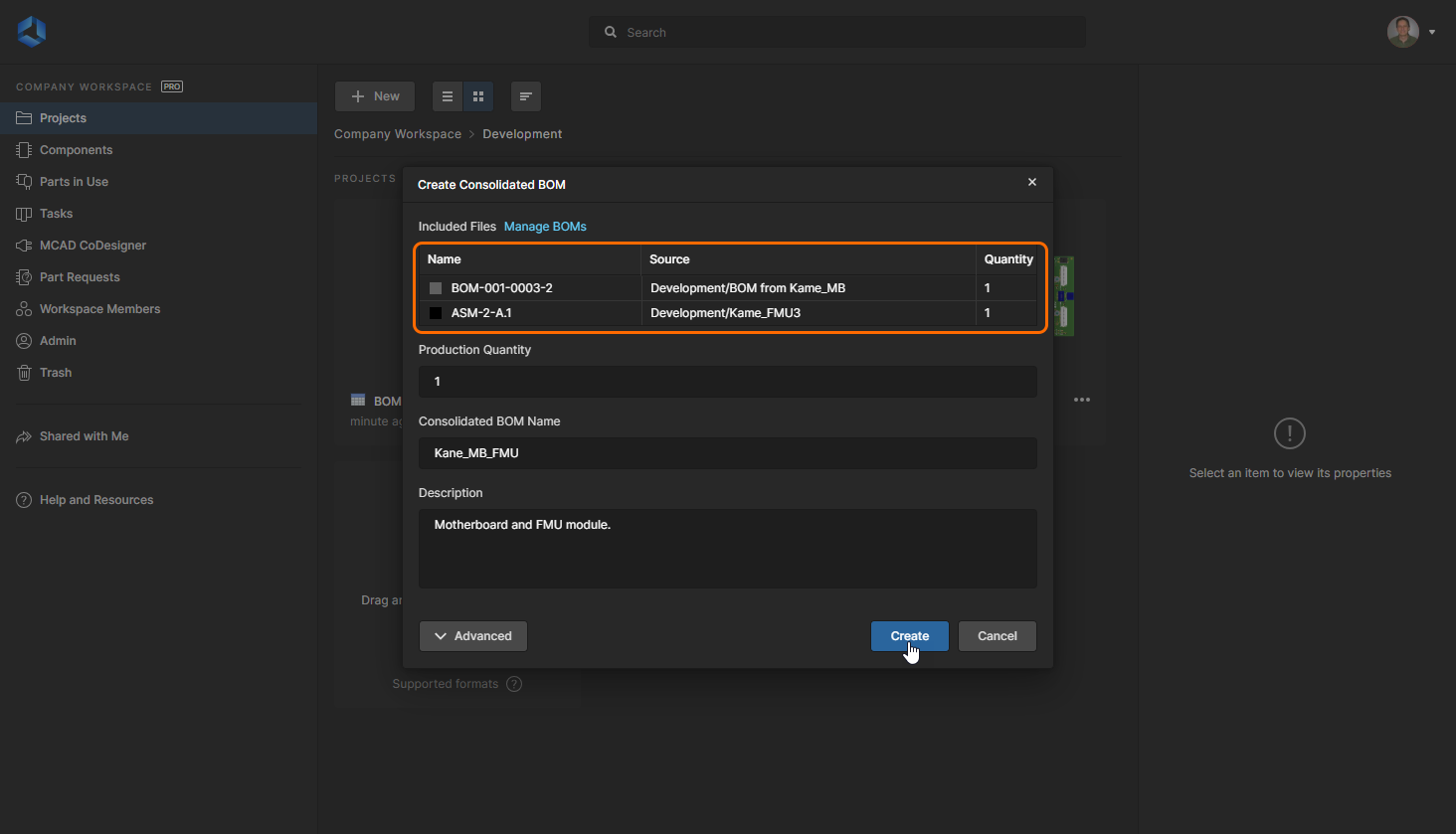Open the sort options icon
This screenshot has height=834, width=1456.
[x=525, y=96]
